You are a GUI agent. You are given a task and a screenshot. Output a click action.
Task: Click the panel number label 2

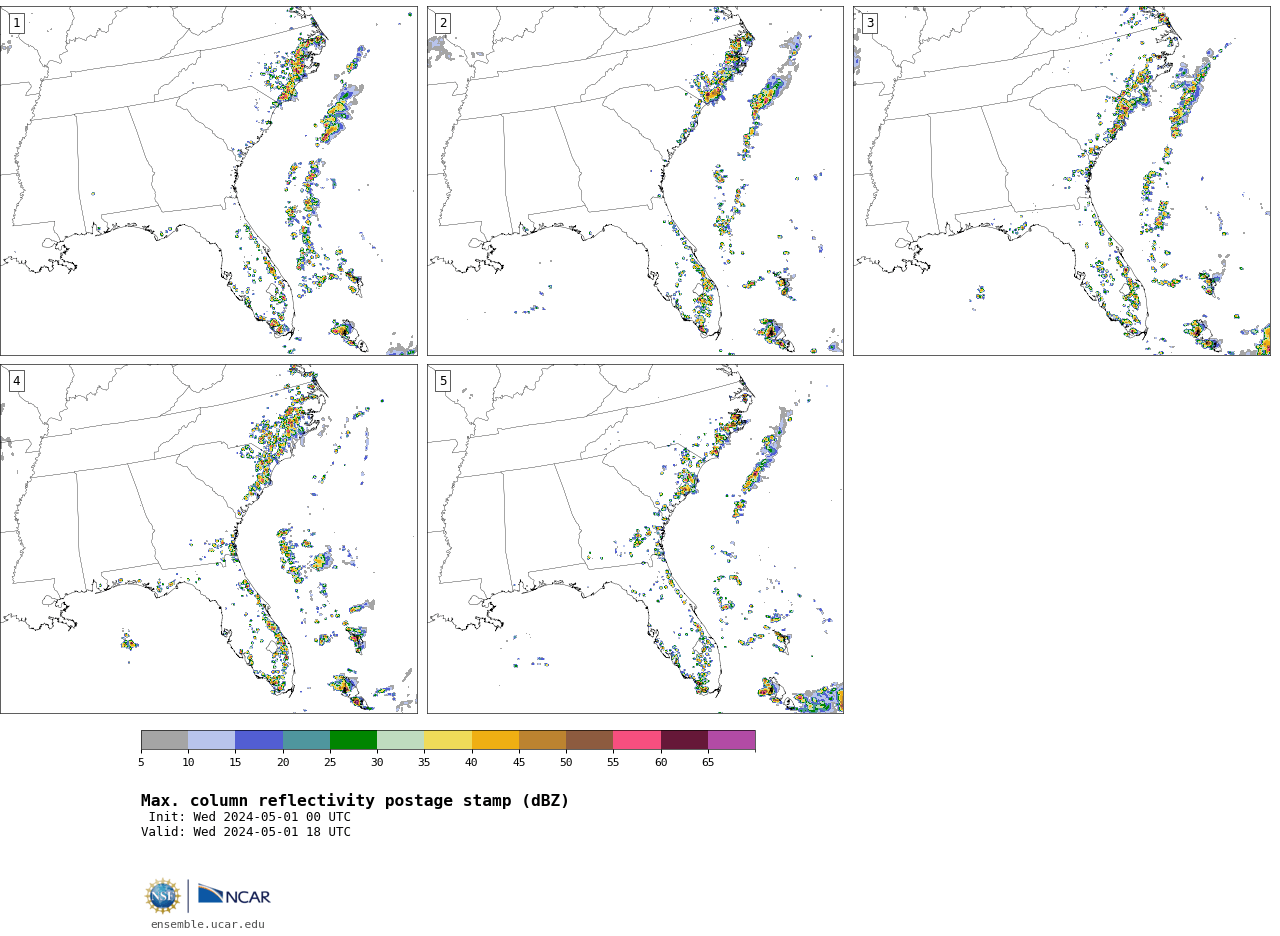[x=443, y=23]
